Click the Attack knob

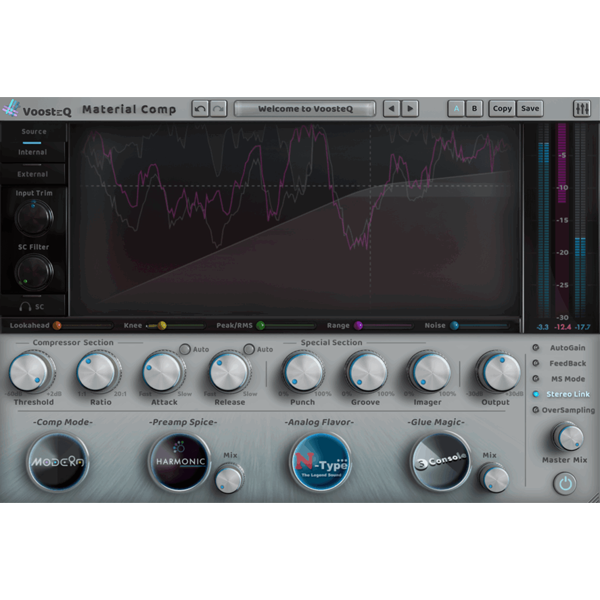tap(164, 372)
